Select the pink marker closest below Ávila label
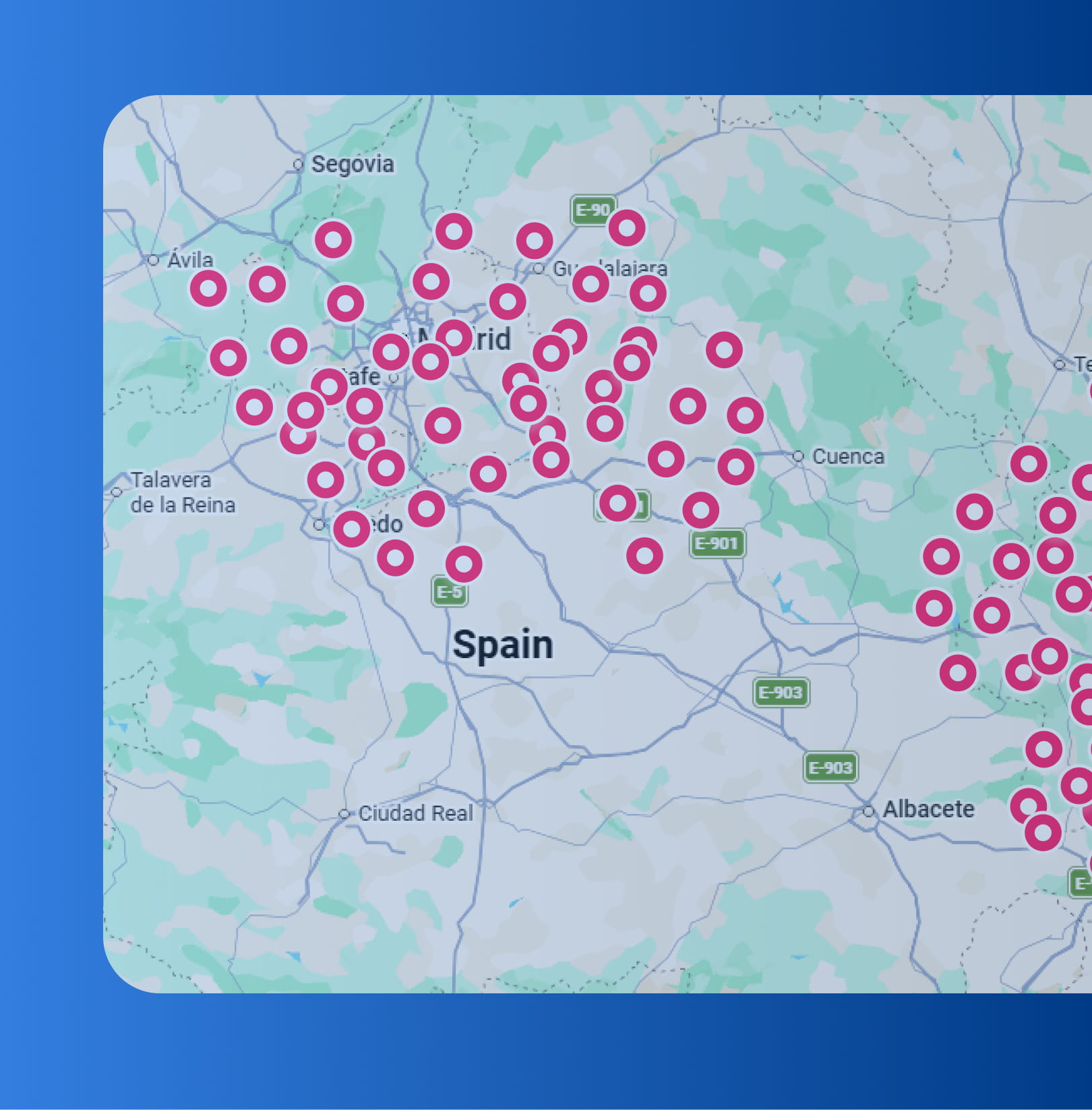The height and width of the screenshot is (1110, 1092). coord(208,289)
